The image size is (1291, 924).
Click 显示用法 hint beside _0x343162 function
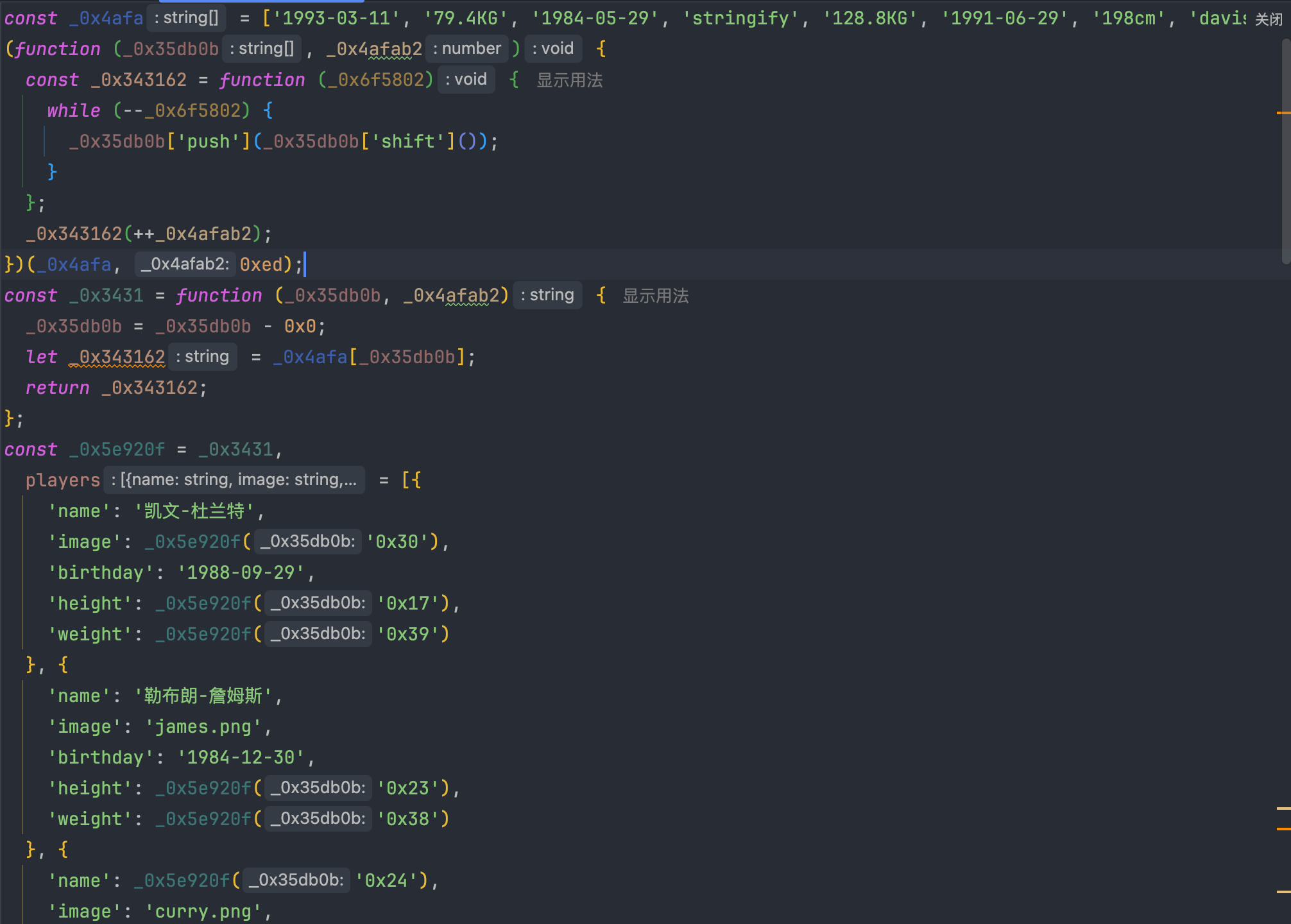(569, 80)
